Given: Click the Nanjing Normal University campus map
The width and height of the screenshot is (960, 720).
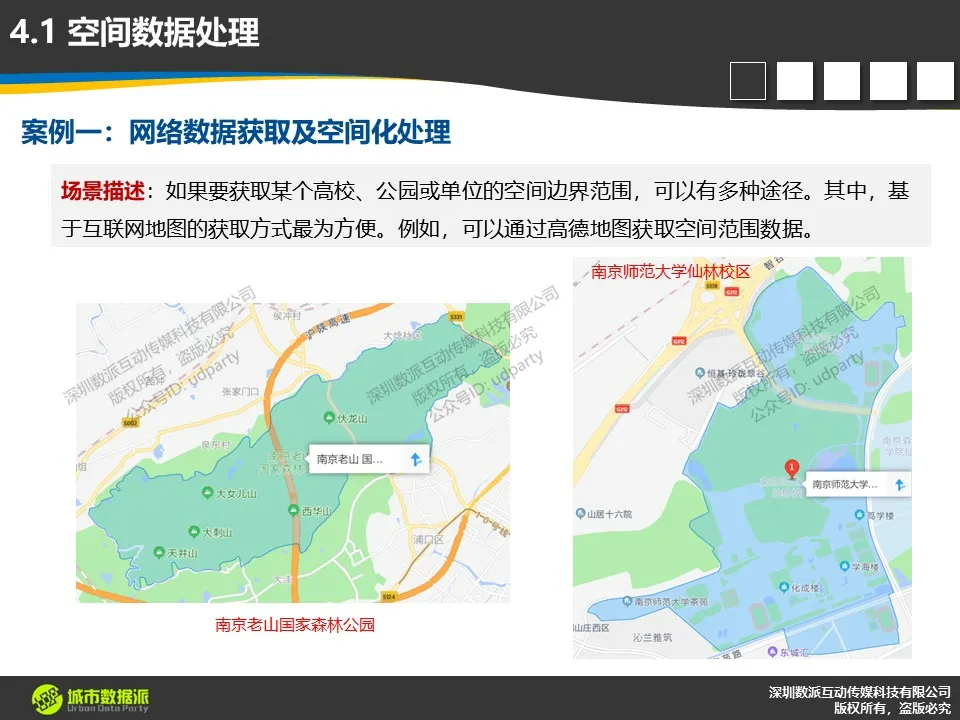Looking at the screenshot, I should click(x=742, y=458).
